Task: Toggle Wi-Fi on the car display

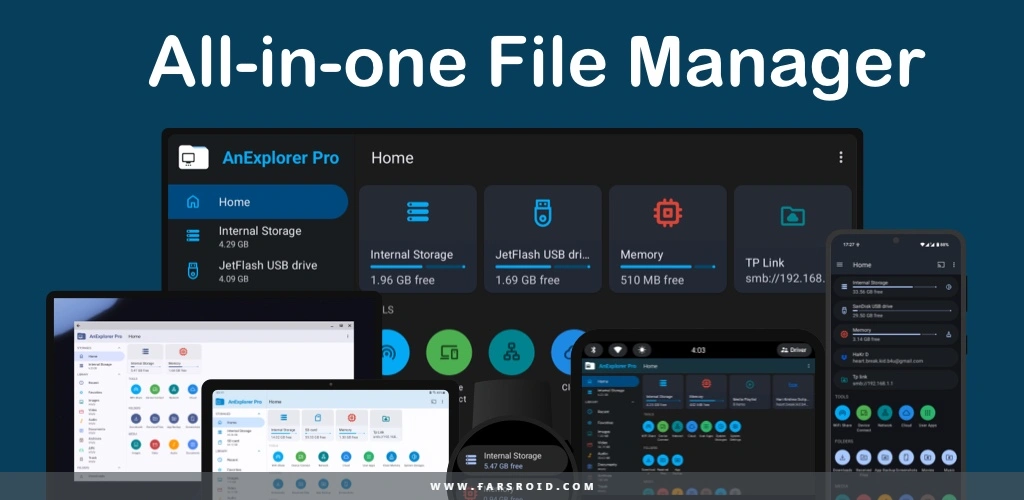Action: click(618, 350)
